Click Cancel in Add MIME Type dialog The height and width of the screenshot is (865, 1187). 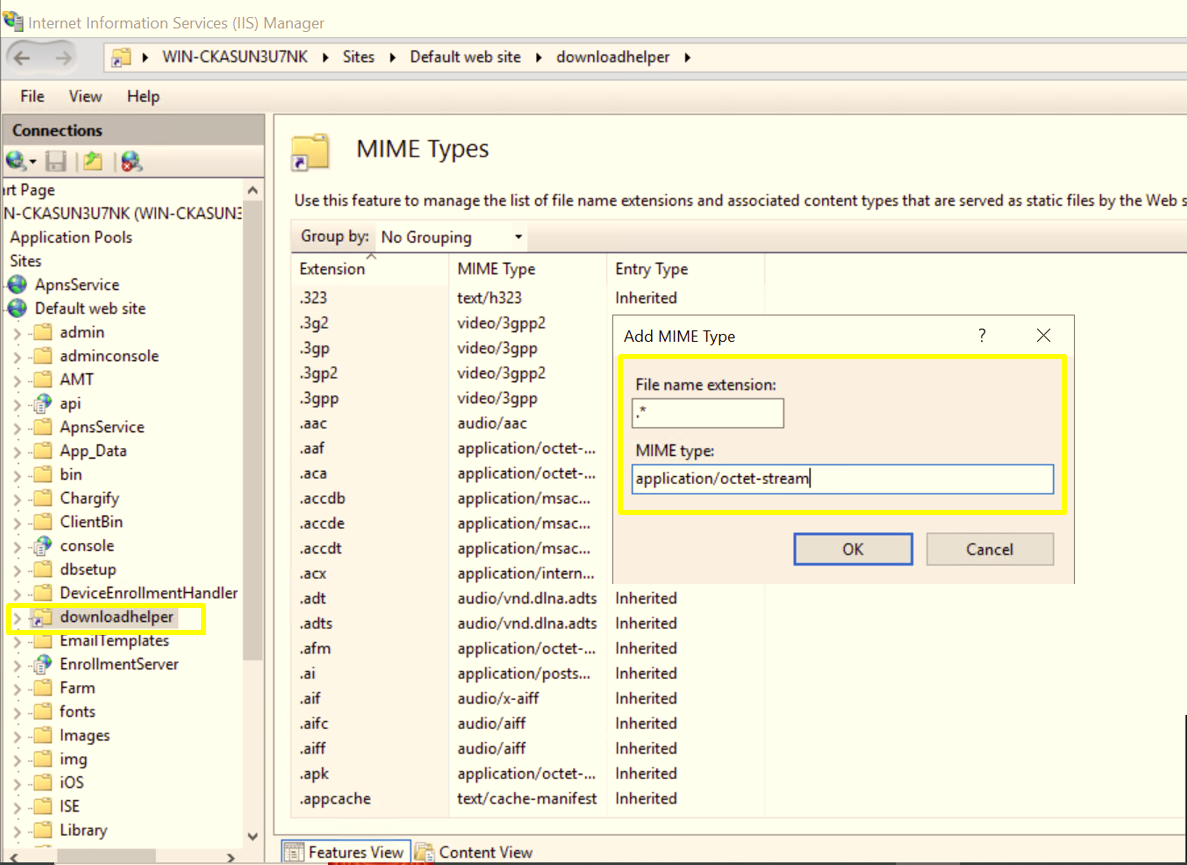[x=989, y=549]
